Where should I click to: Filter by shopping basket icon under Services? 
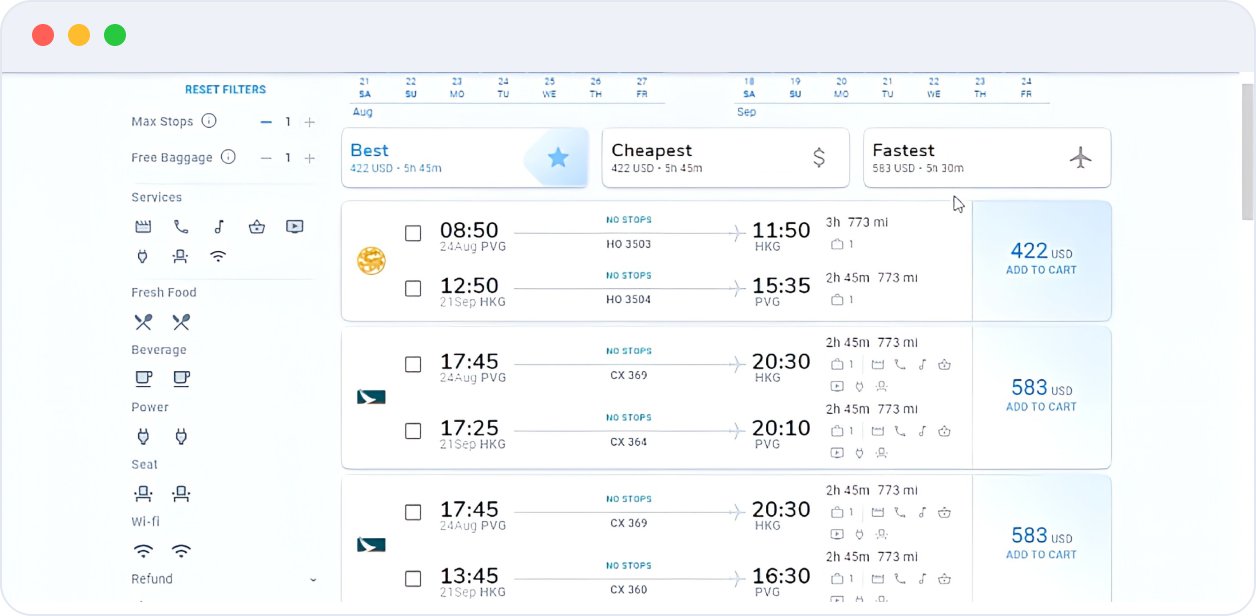[257, 227]
